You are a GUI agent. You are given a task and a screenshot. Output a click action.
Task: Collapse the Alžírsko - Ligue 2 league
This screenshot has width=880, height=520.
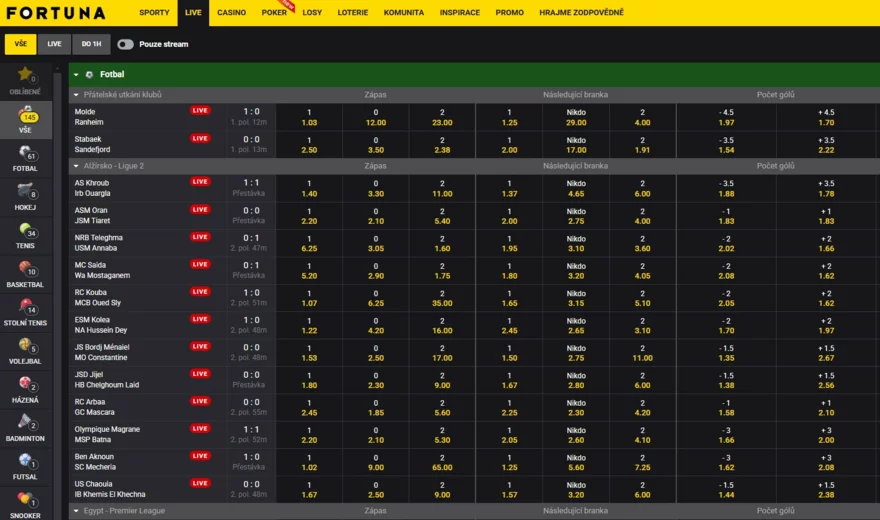coord(76,166)
